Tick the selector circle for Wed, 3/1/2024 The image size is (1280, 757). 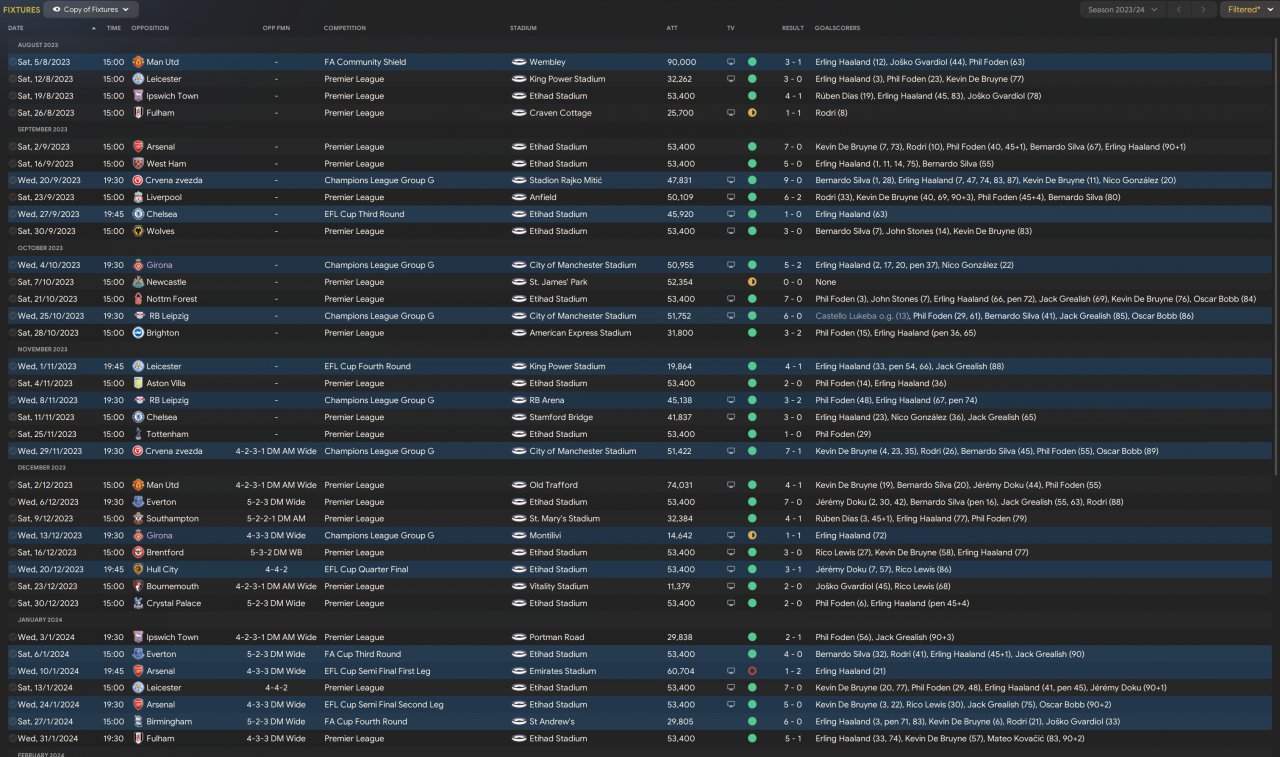(12, 638)
